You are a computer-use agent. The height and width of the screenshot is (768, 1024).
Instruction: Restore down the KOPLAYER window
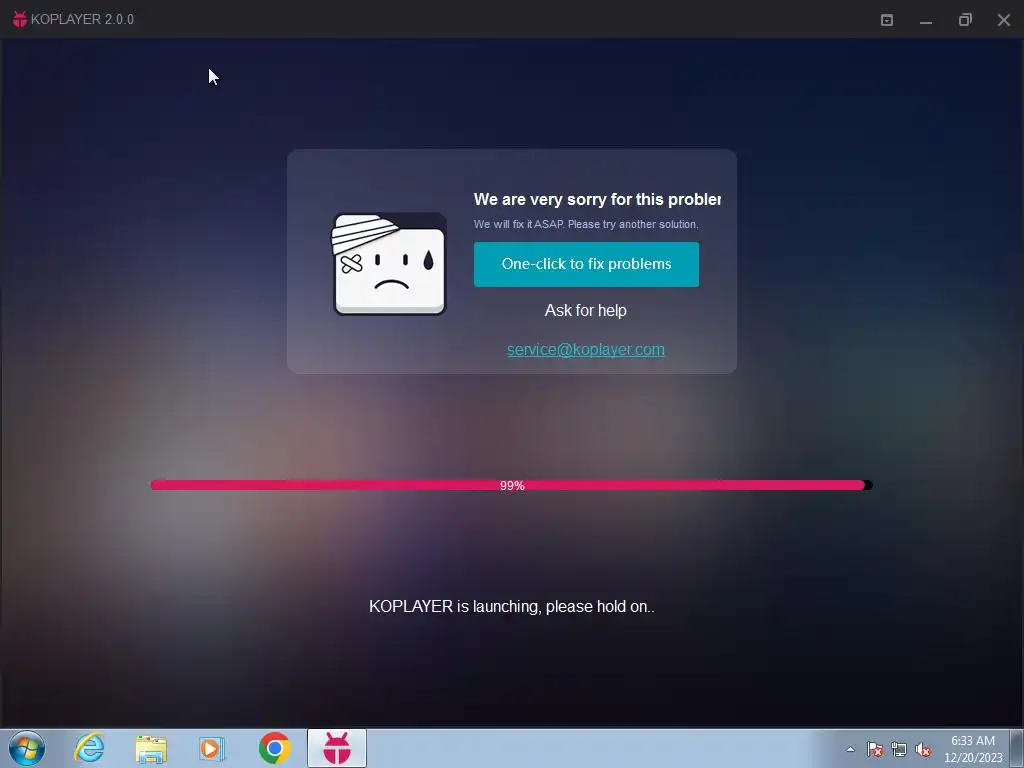point(965,20)
